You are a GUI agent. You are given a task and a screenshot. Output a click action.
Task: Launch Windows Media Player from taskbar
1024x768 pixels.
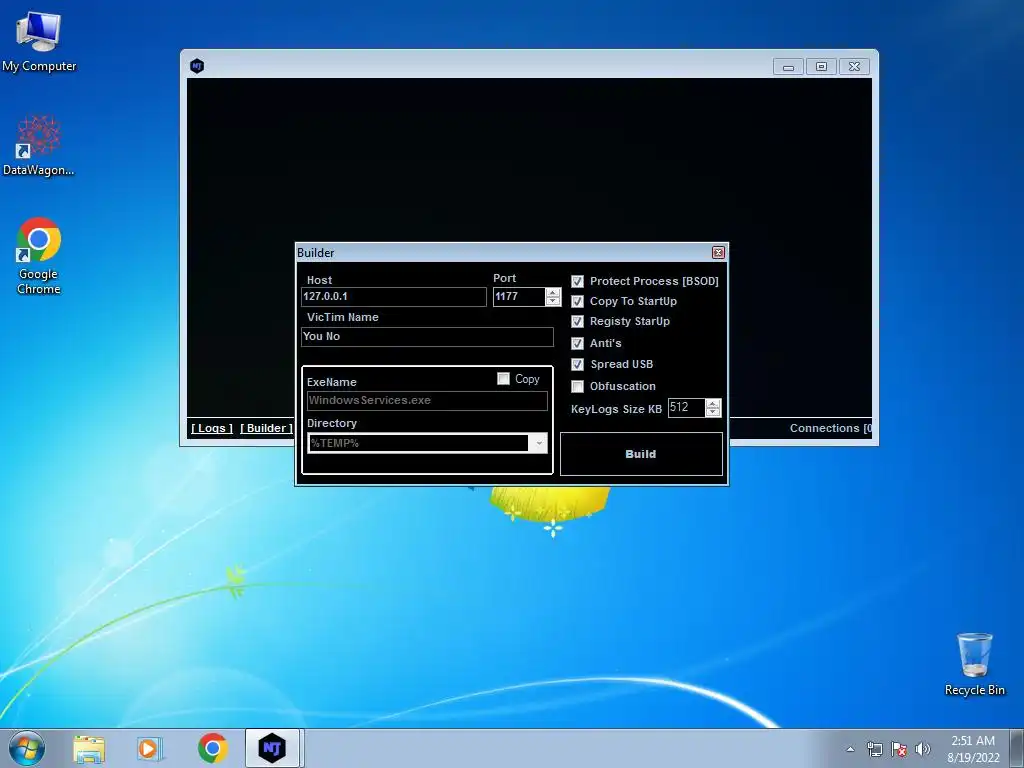coord(150,748)
